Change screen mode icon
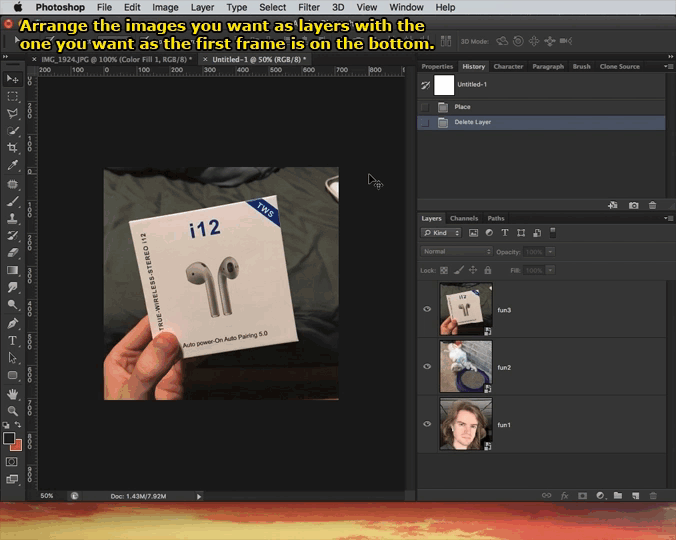This screenshot has height=540, width=676. click(x=12, y=479)
